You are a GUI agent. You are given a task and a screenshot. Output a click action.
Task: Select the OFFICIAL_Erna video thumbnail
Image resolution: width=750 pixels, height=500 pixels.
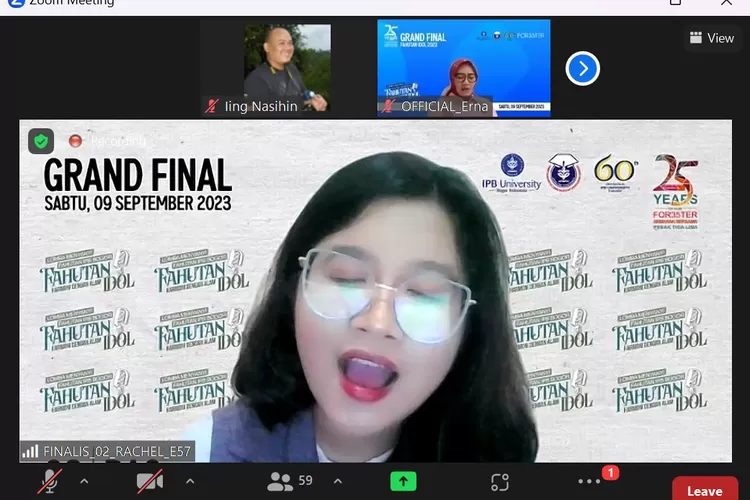click(463, 68)
